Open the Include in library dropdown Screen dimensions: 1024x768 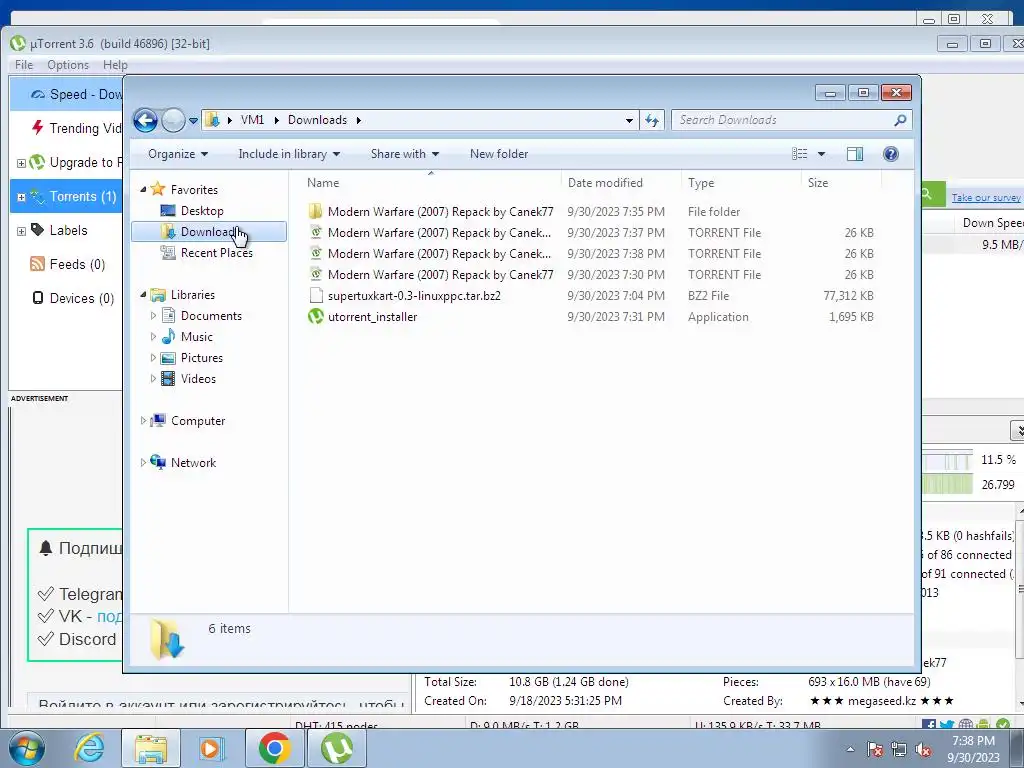289,154
